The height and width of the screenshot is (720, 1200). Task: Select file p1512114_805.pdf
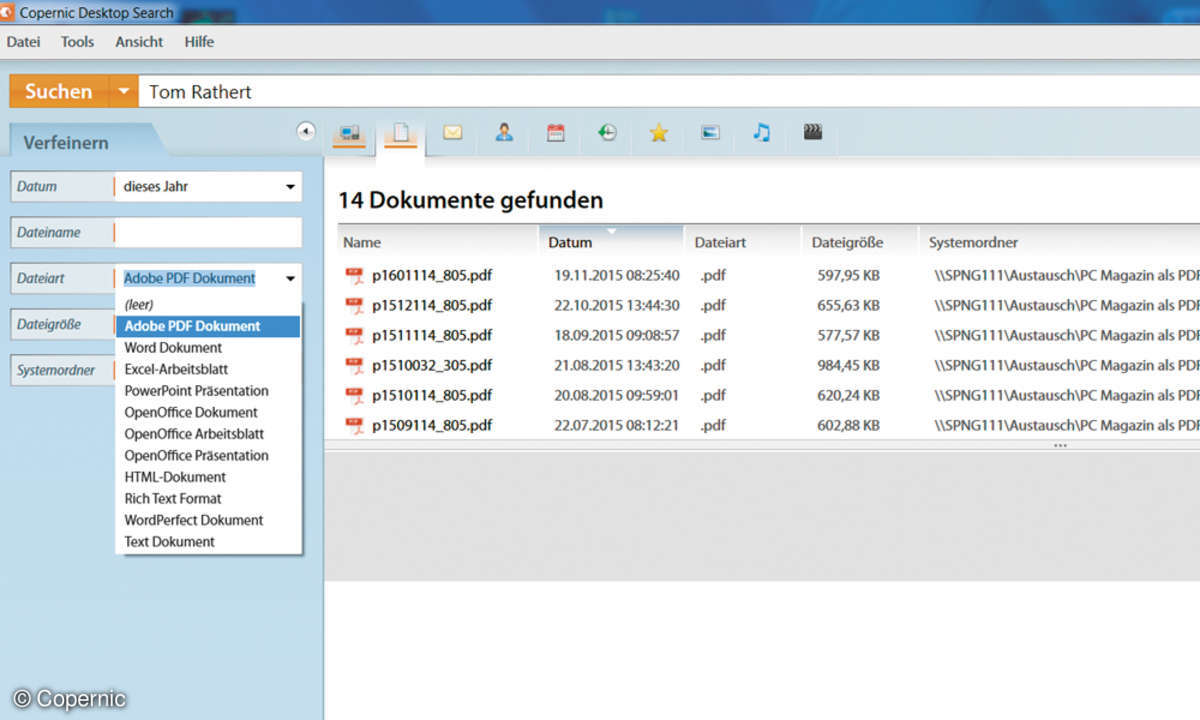(432, 305)
